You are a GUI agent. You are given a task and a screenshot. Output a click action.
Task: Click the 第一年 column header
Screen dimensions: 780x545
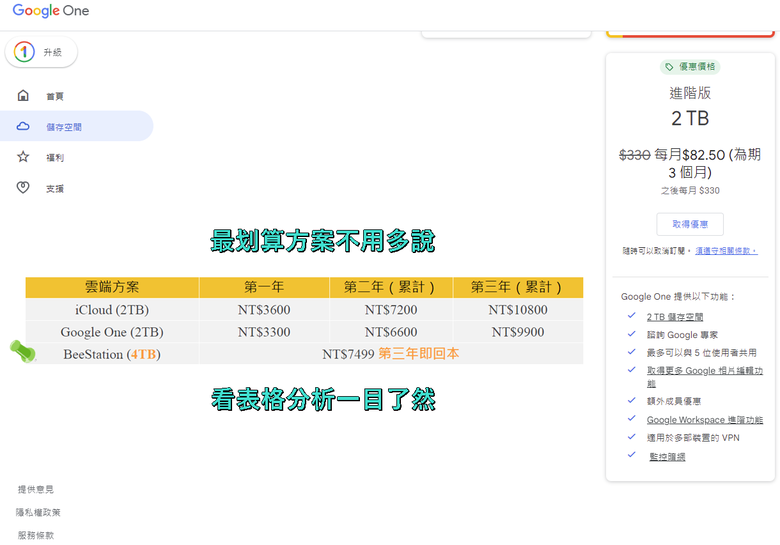(264, 287)
